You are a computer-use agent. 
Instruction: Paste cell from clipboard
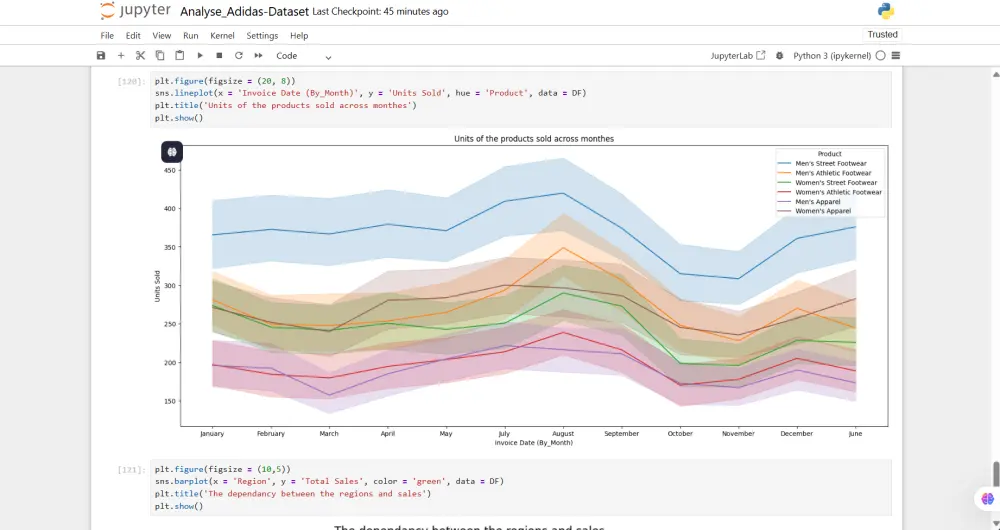tap(180, 56)
